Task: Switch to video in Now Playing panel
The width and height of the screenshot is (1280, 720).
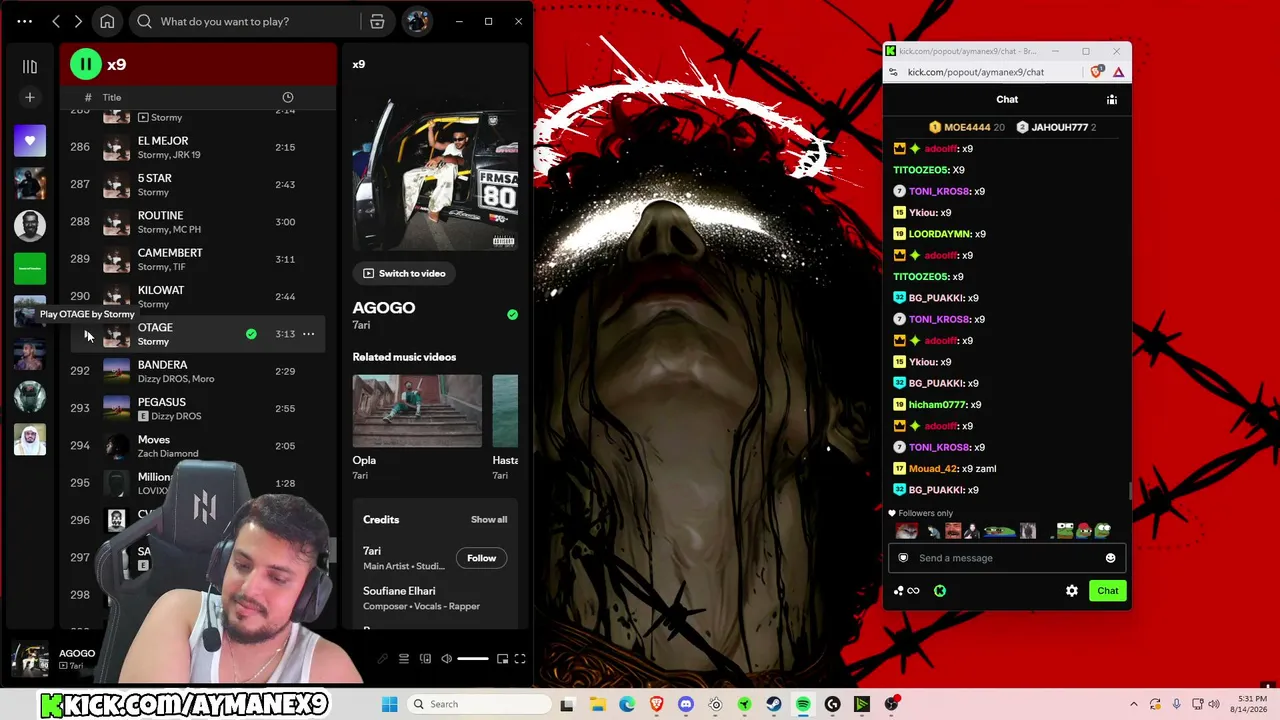Action: tap(404, 273)
